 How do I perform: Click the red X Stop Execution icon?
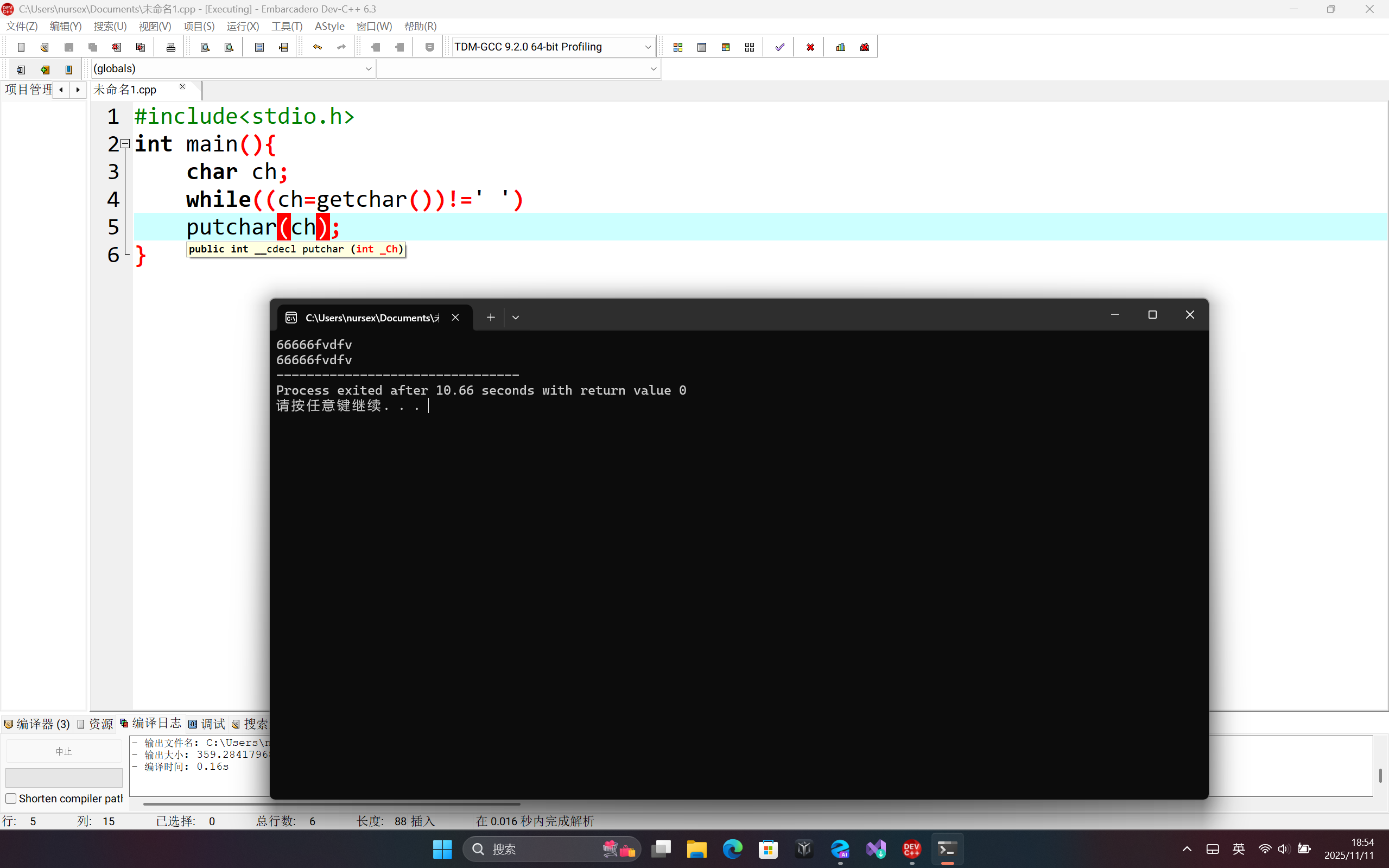click(x=810, y=47)
